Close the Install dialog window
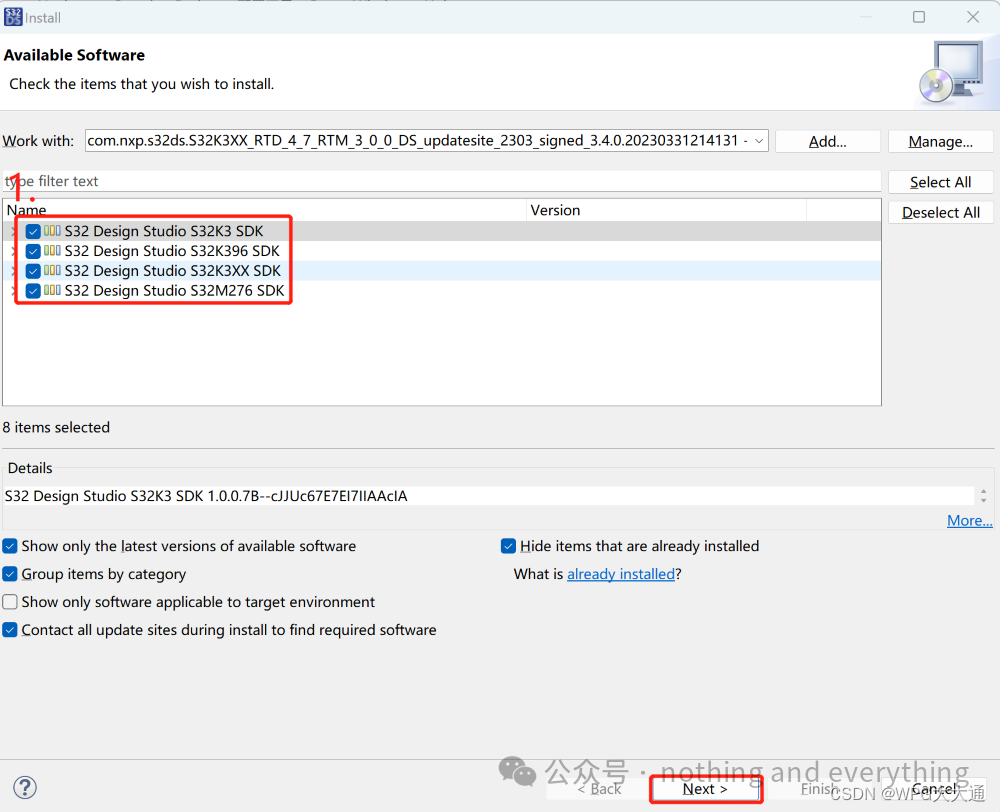 point(973,17)
